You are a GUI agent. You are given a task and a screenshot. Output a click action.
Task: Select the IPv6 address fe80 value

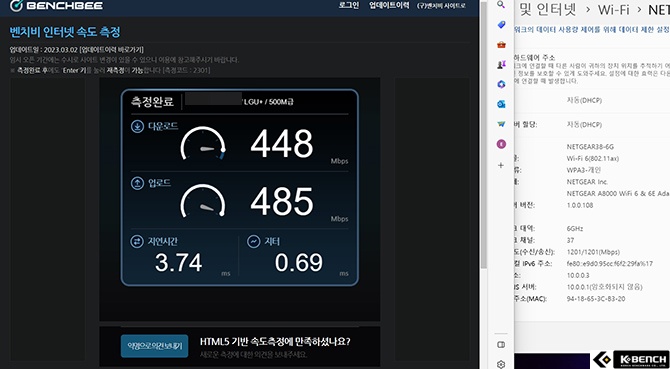pyautogui.click(x=610, y=264)
